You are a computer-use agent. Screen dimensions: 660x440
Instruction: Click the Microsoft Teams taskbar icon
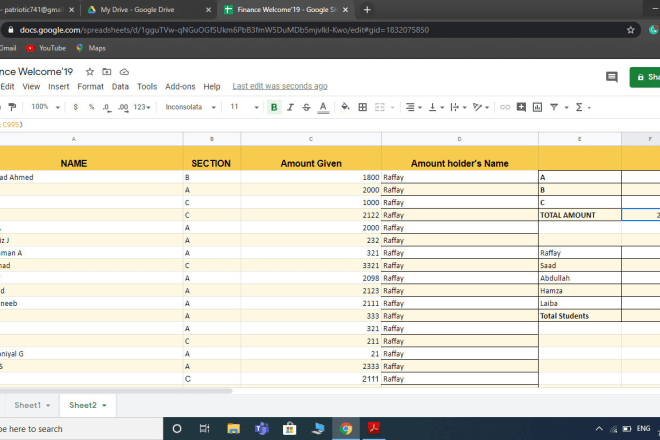coord(263,428)
